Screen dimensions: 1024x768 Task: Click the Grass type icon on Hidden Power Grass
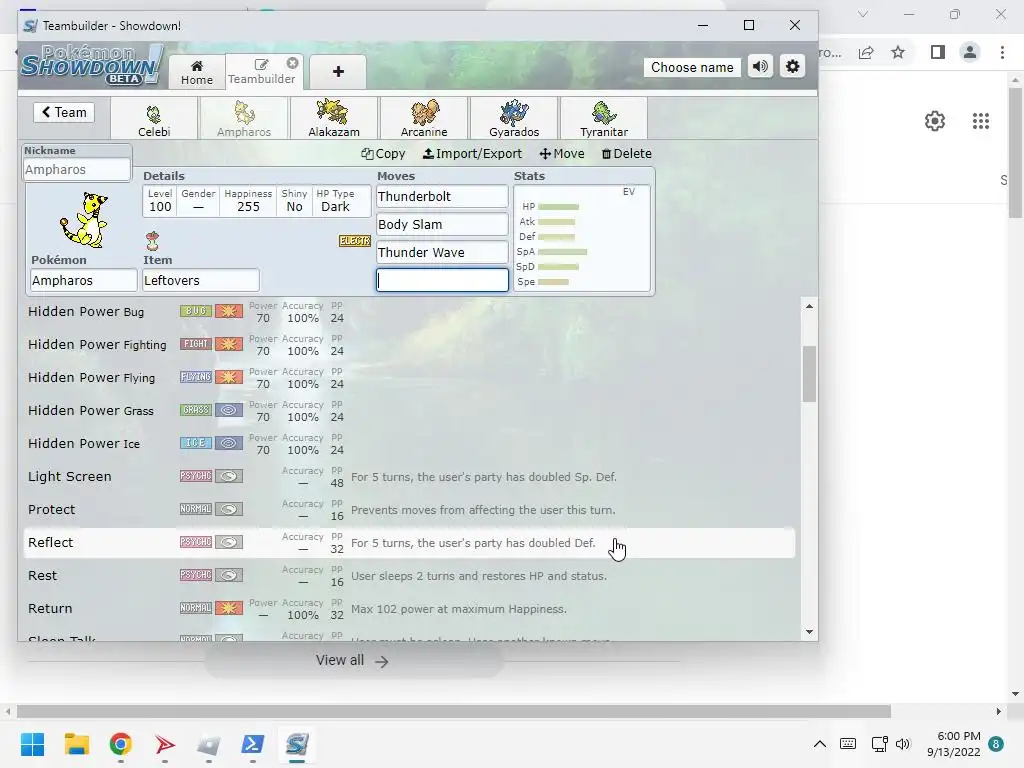pos(196,410)
